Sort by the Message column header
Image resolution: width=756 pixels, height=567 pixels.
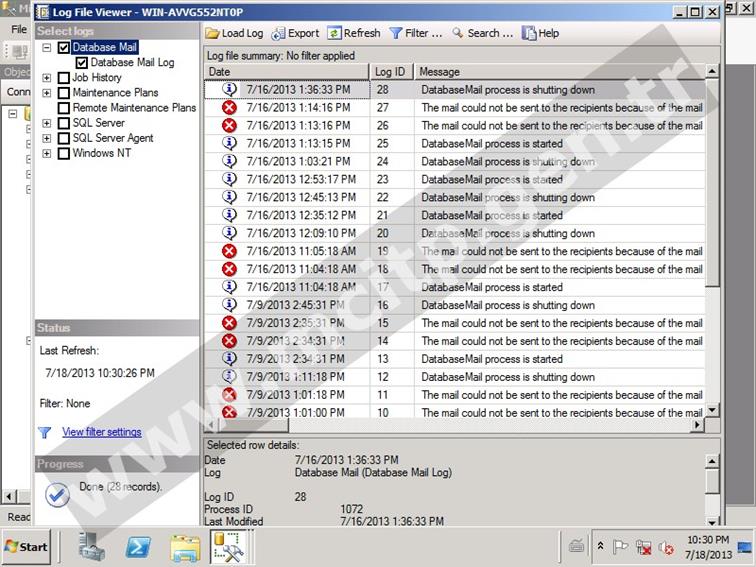(559, 71)
